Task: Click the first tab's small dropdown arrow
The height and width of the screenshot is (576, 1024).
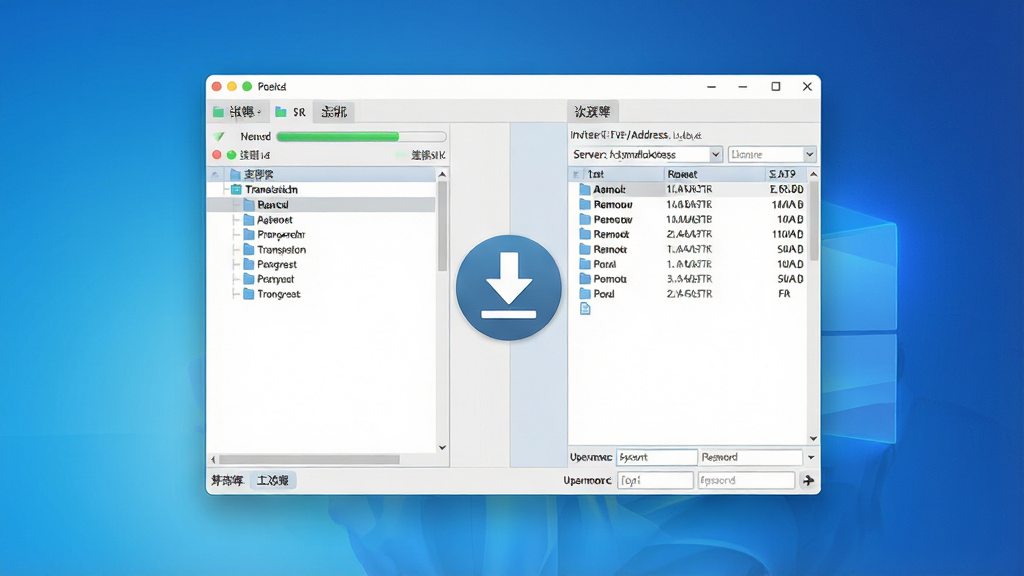Action: point(259,112)
